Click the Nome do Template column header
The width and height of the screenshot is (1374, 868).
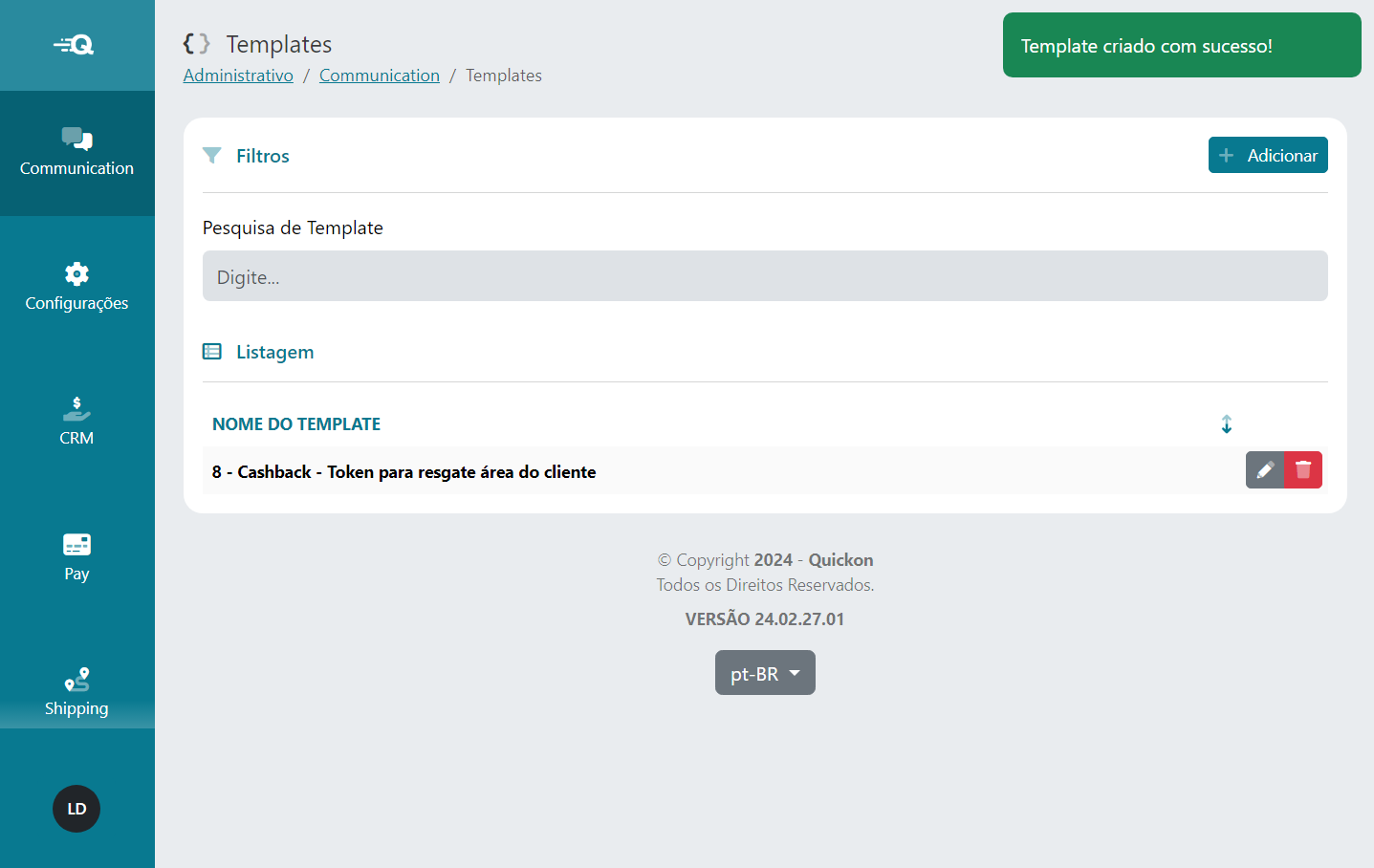tap(296, 423)
